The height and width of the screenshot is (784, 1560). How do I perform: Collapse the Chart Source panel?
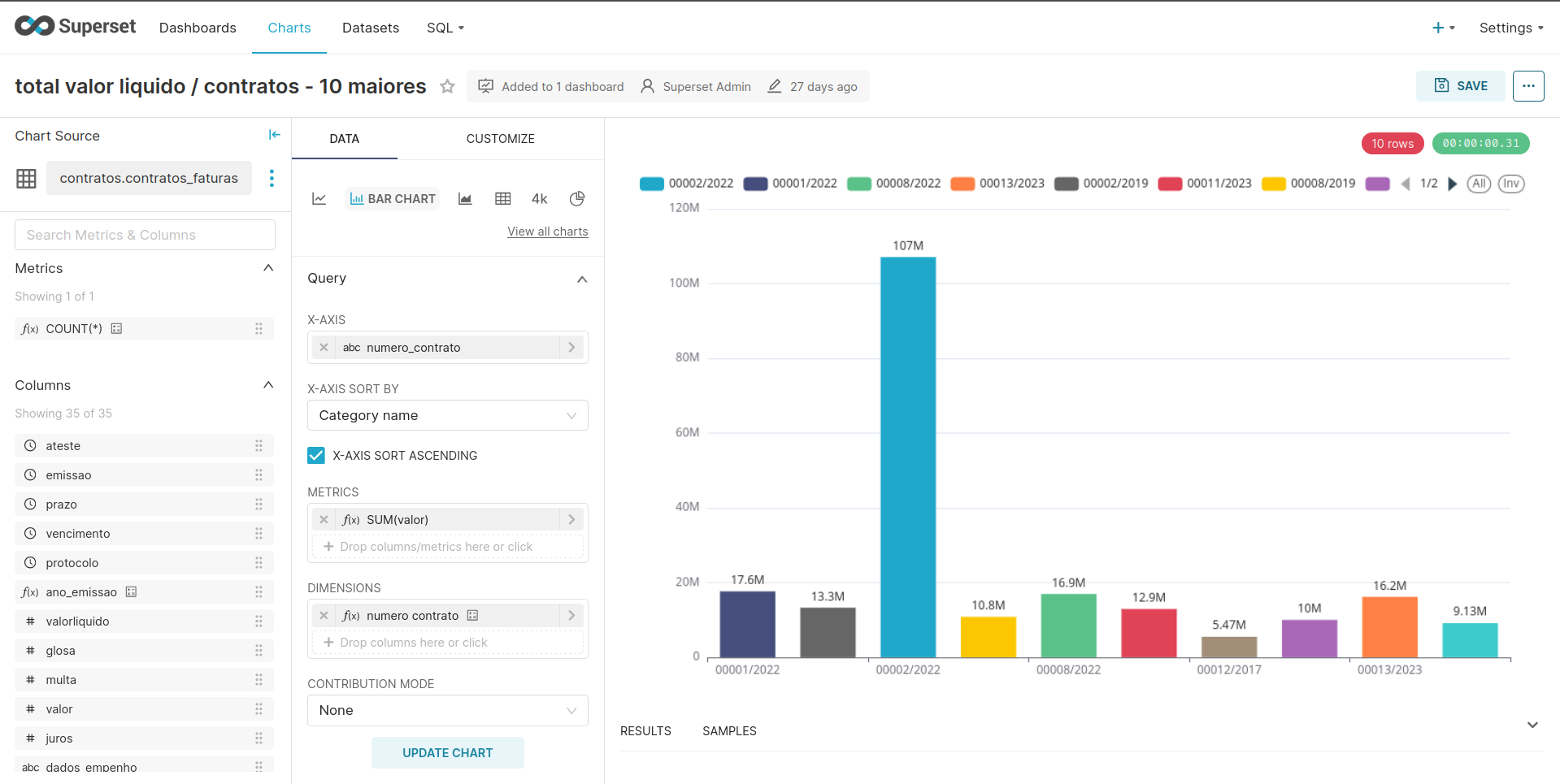click(274, 135)
